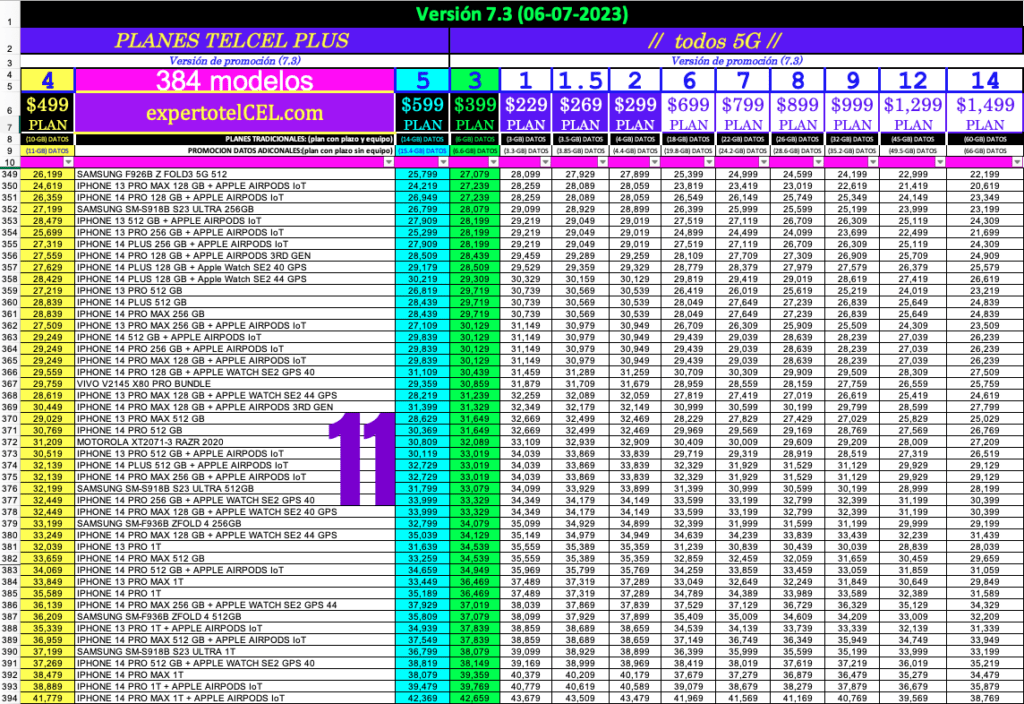Click the $799 plan price in row 383
The width and height of the screenshot is (1024, 704).
click(x=743, y=570)
